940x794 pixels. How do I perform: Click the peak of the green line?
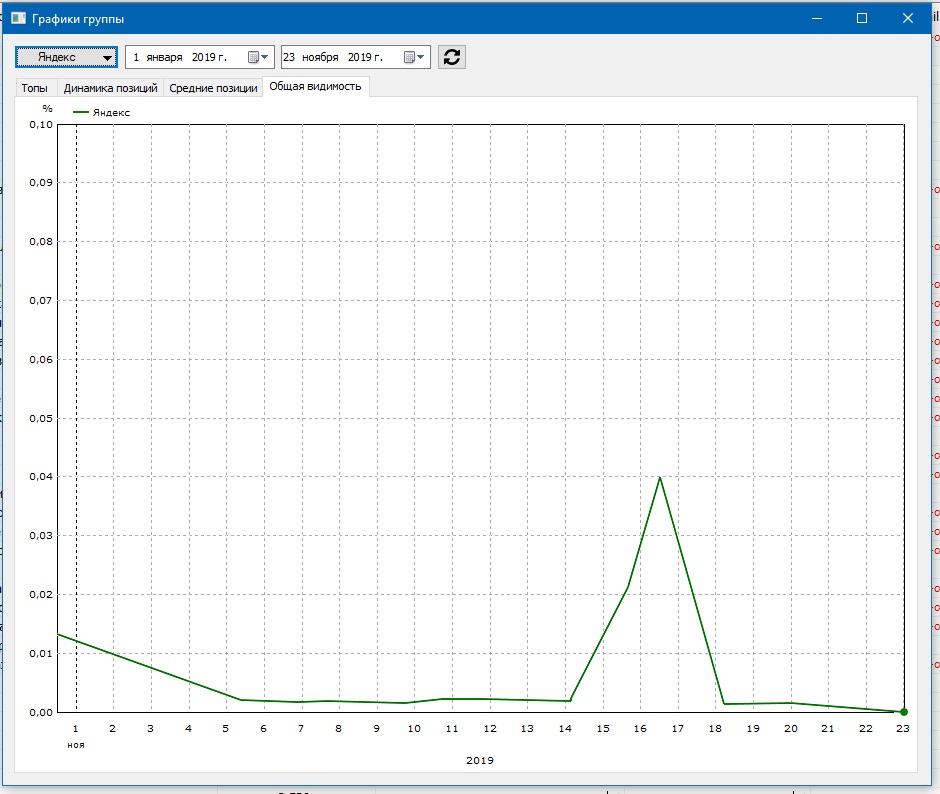pyautogui.click(x=660, y=477)
